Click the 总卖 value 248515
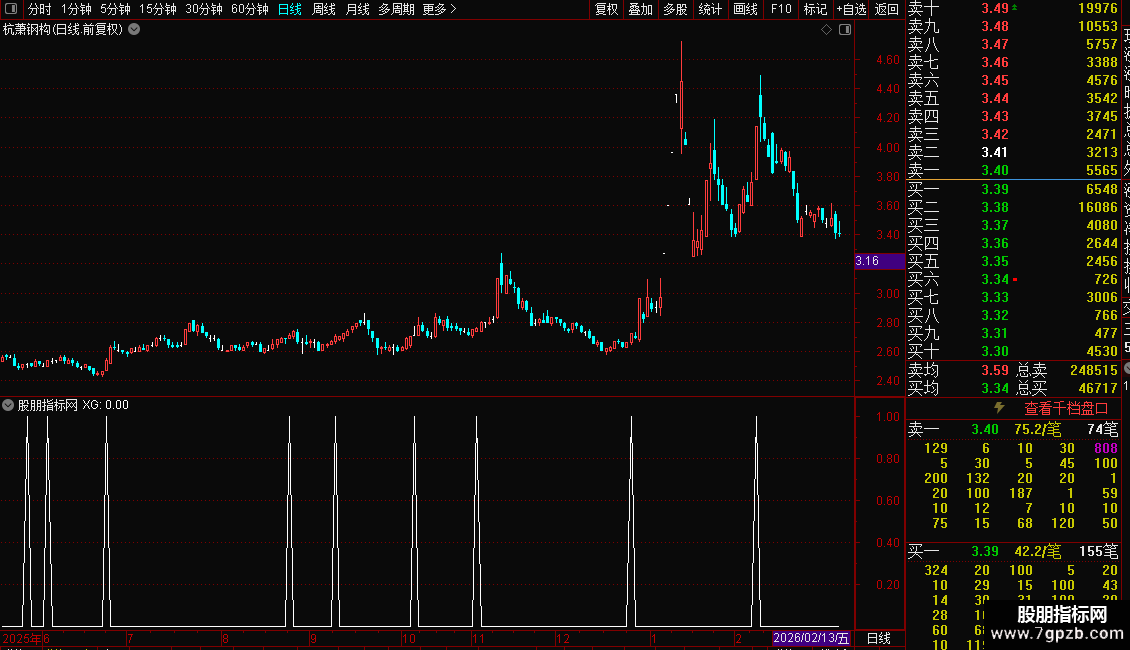 click(x=1094, y=370)
